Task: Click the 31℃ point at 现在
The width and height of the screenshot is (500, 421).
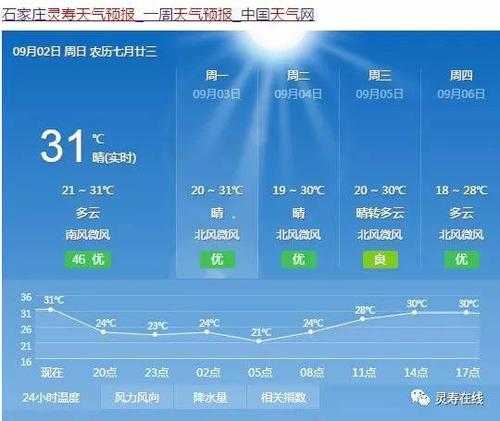Action: click(x=51, y=310)
